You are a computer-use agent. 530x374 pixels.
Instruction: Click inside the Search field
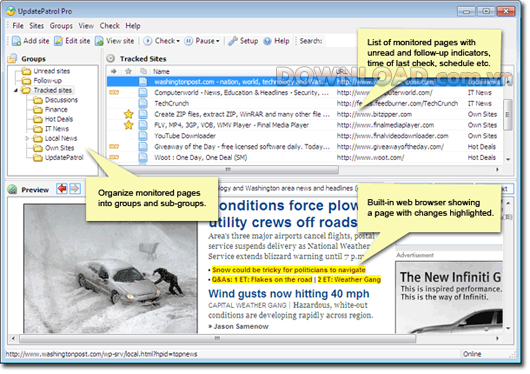click(341, 41)
